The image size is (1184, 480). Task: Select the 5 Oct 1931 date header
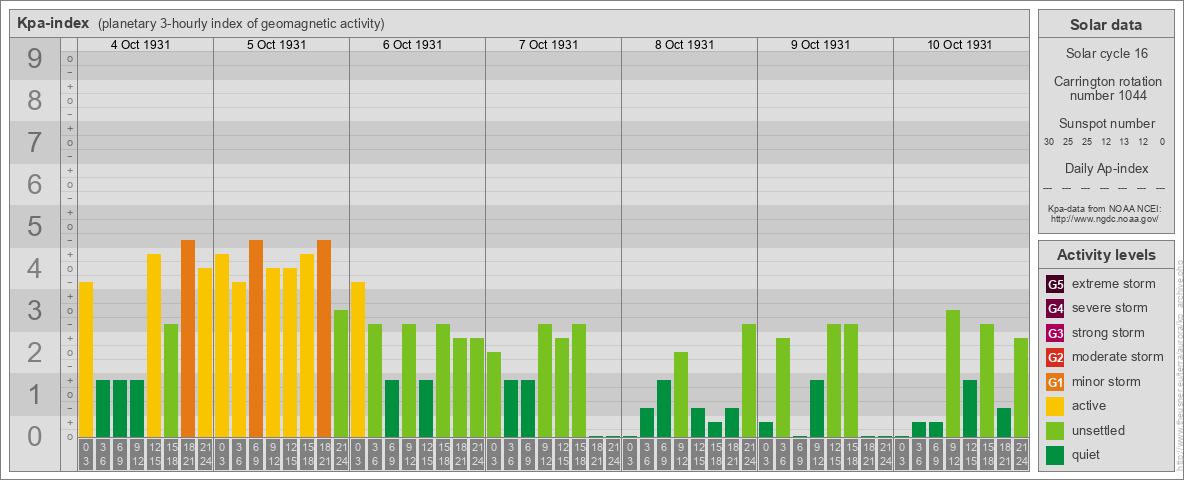point(276,45)
